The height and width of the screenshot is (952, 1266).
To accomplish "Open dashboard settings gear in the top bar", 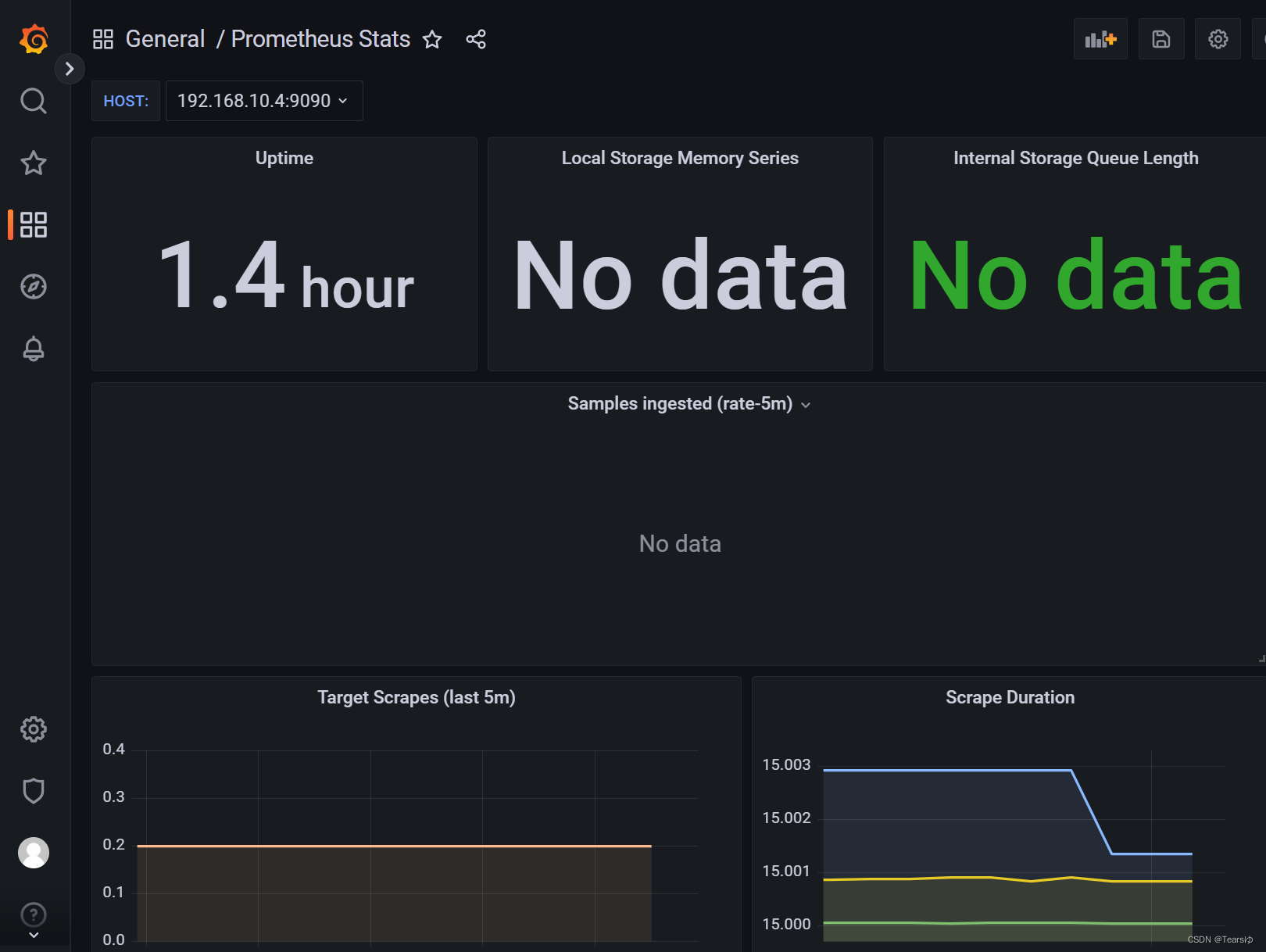I will (x=1218, y=39).
